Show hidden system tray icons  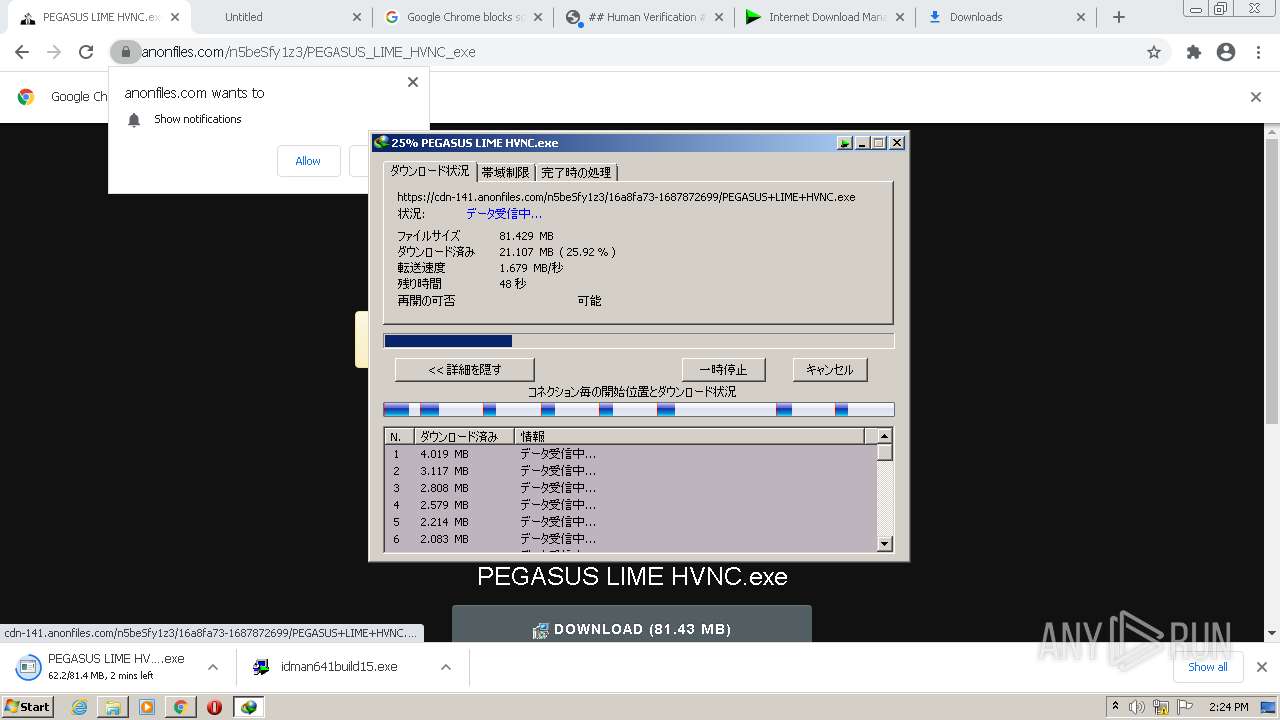[x=1115, y=707]
